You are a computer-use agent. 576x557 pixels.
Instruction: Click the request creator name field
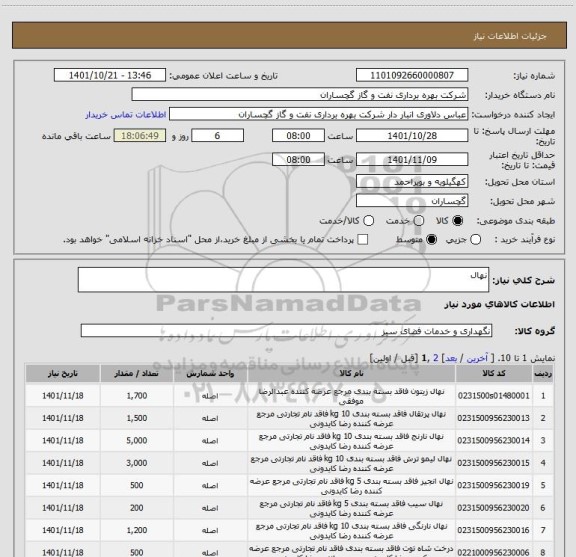click(318, 115)
